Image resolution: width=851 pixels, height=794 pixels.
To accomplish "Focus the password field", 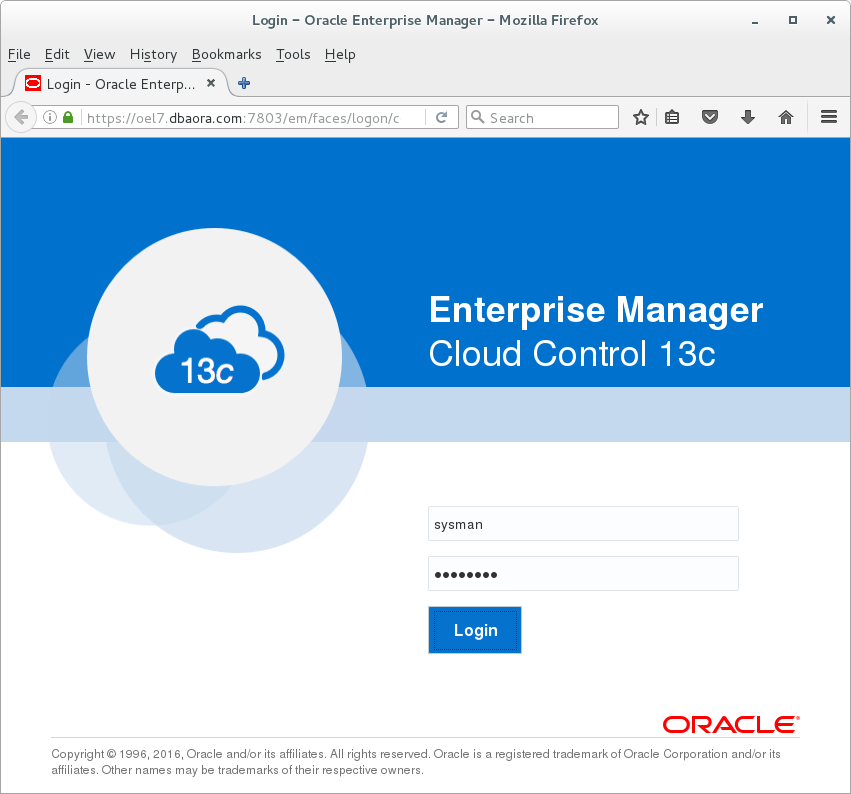I will coord(583,574).
